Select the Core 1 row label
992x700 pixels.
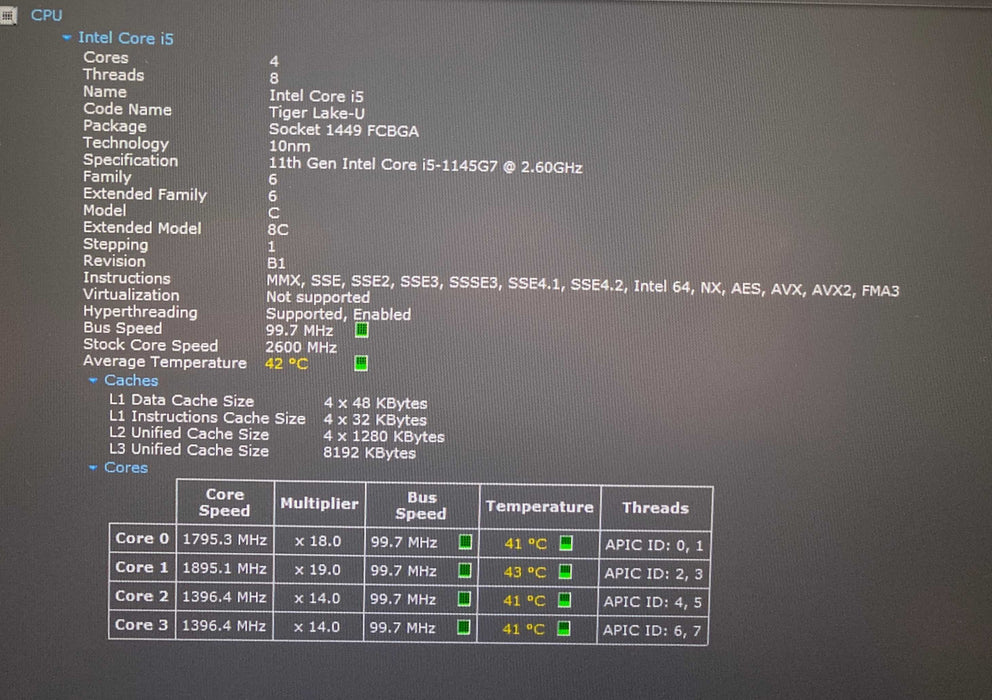(142, 568)
